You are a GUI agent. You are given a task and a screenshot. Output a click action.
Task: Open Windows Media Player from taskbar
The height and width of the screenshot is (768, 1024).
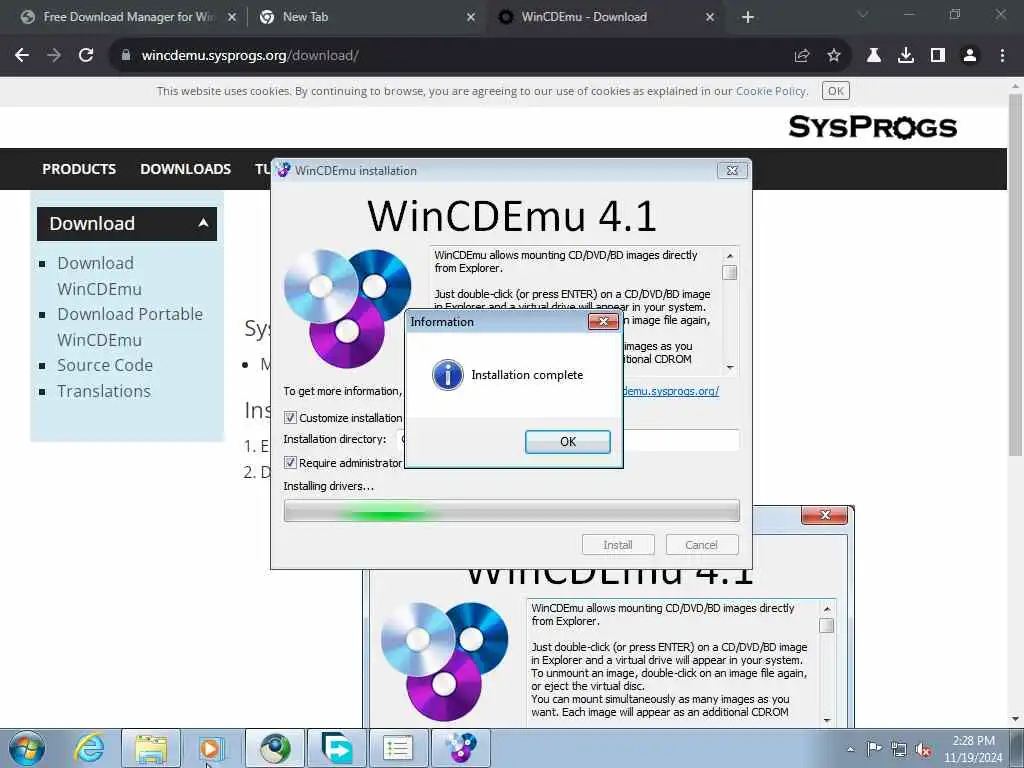pyautogui.click(x=210, y=748)
